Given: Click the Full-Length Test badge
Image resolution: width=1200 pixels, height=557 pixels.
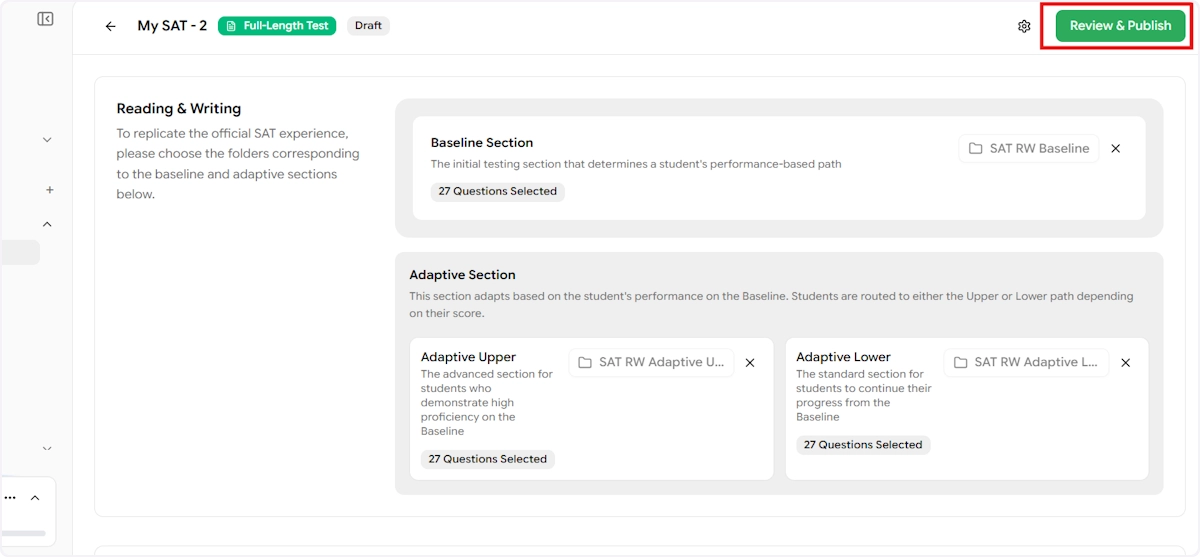Looking at the screenshot, I should coord(277,26).
